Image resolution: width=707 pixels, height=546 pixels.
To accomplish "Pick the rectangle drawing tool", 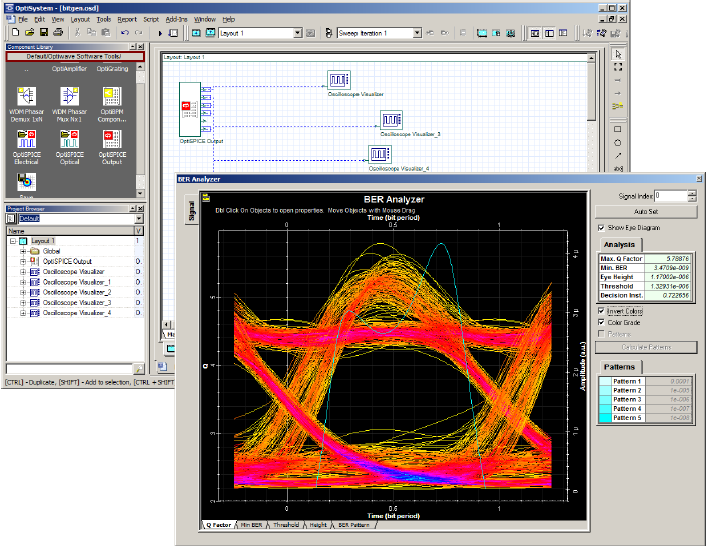I will [617, 129].
